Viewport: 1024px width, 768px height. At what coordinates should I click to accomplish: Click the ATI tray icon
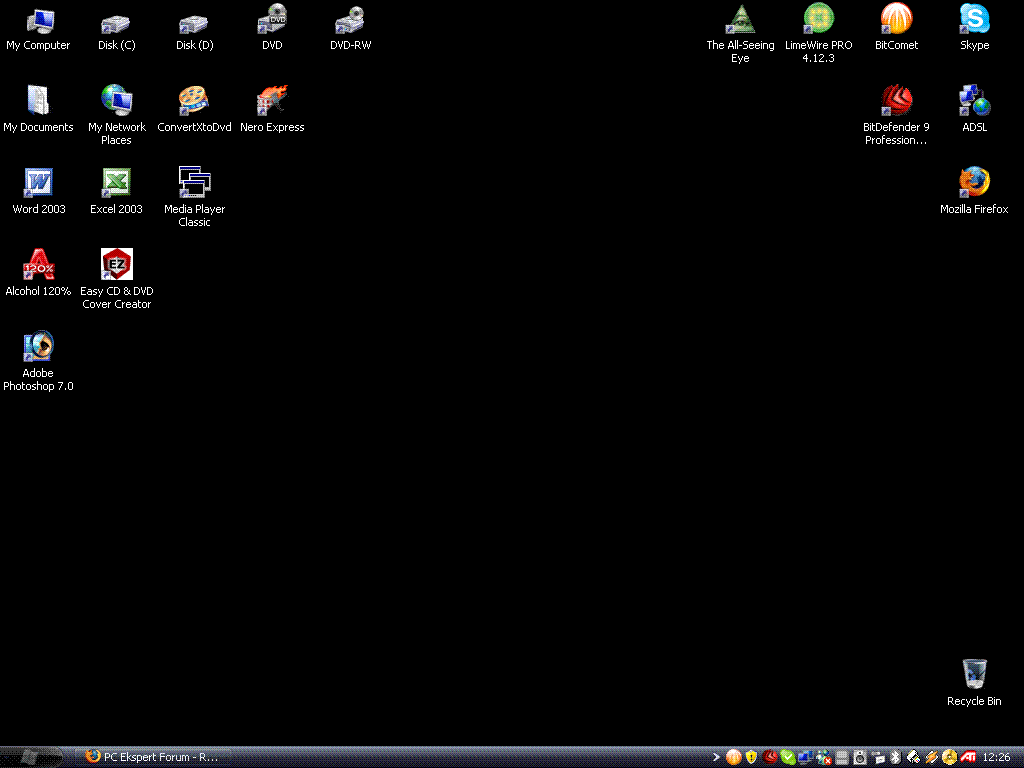pos(968,757)
